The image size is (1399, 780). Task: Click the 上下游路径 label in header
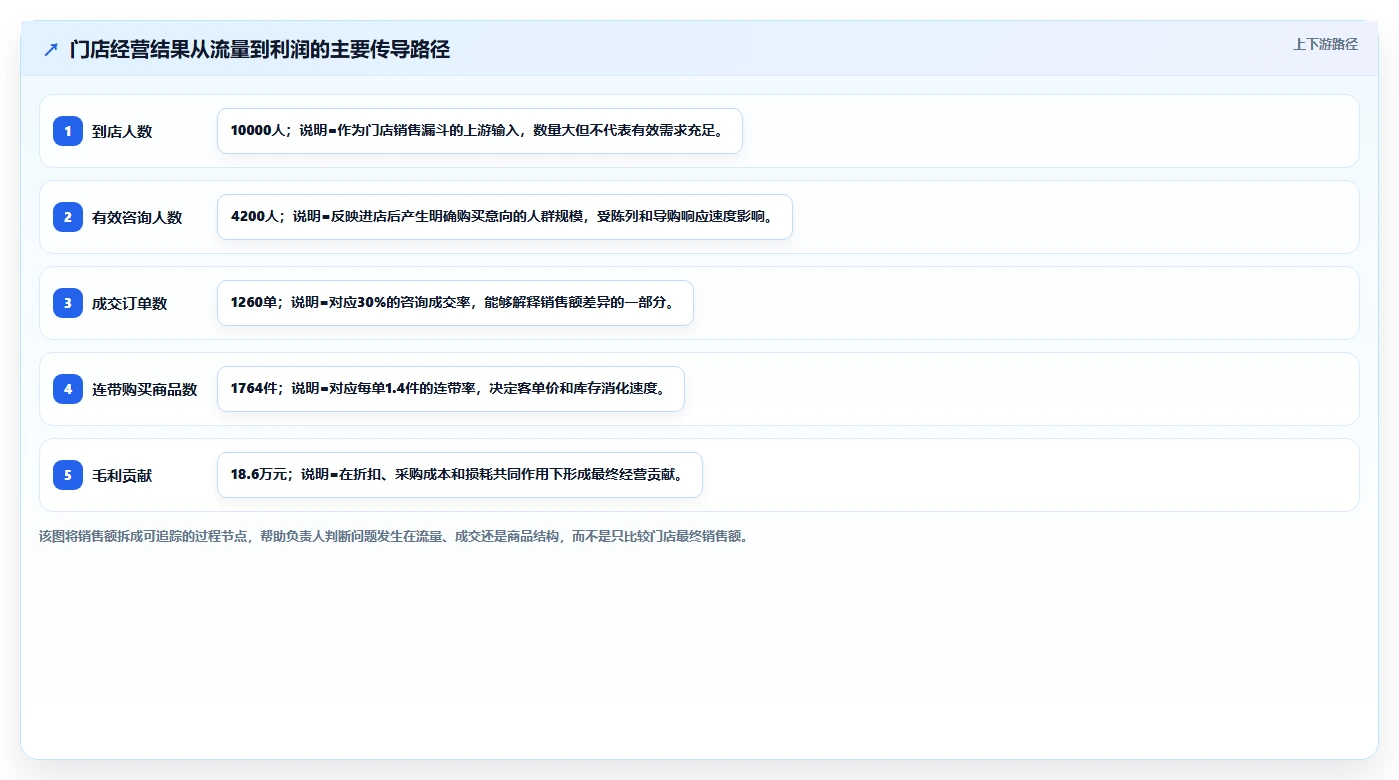tap(1325, 44)
